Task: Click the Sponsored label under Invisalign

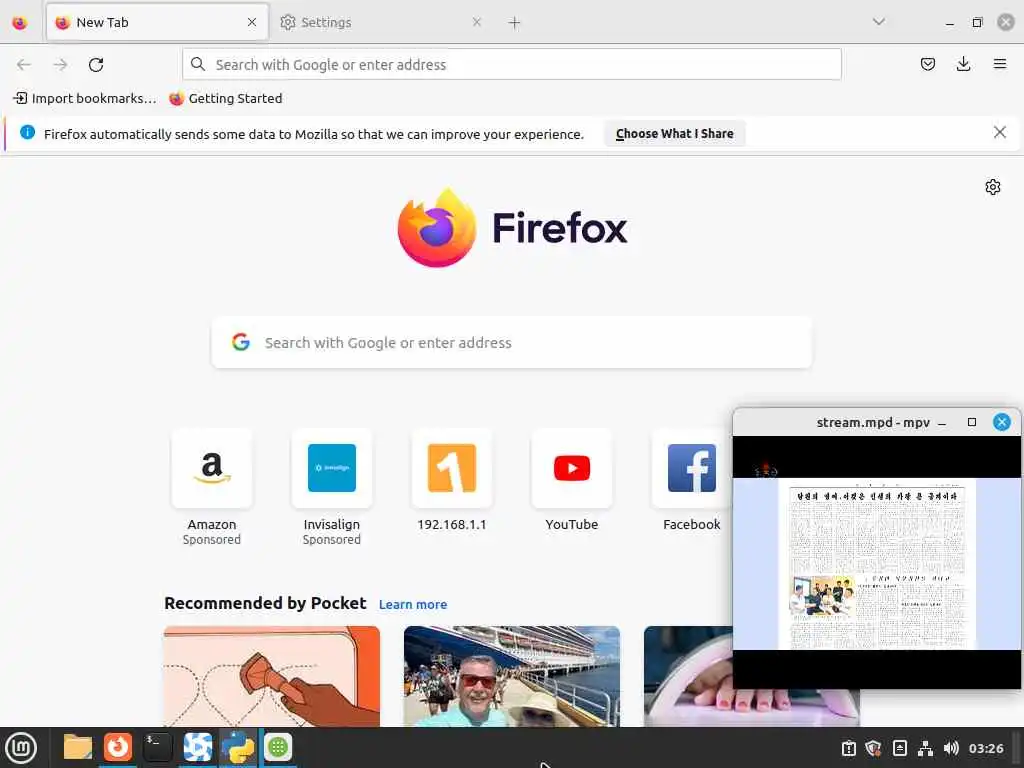Action: point(332,540)
